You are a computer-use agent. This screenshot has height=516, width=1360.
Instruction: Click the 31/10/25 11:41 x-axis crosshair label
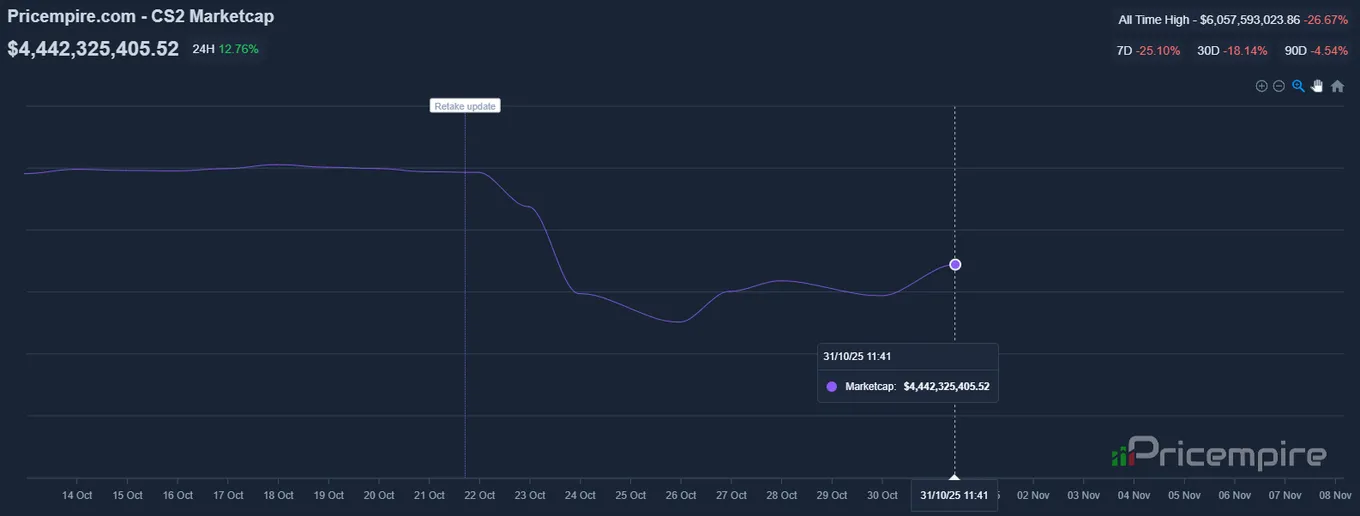tap(954, 495)
